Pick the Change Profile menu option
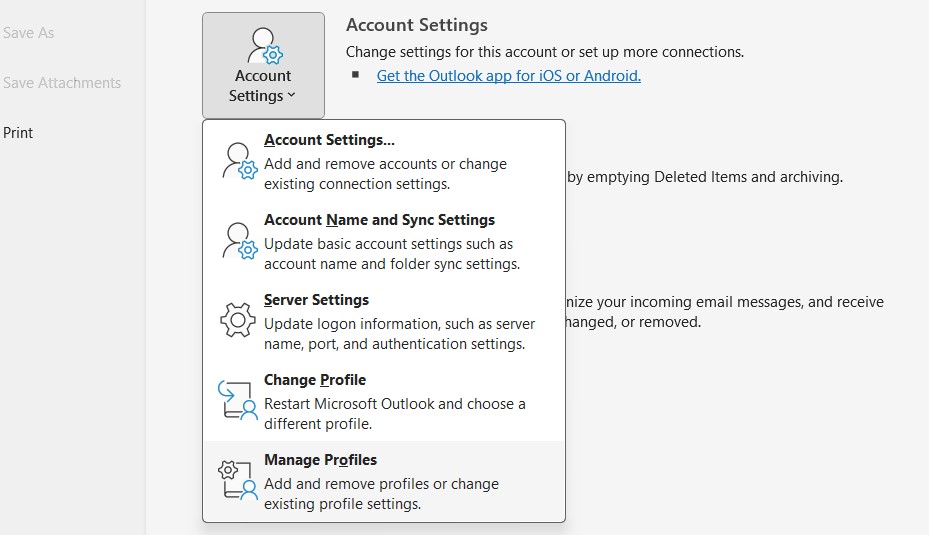The height and width of the screenshot is (535, 929). 315,380
